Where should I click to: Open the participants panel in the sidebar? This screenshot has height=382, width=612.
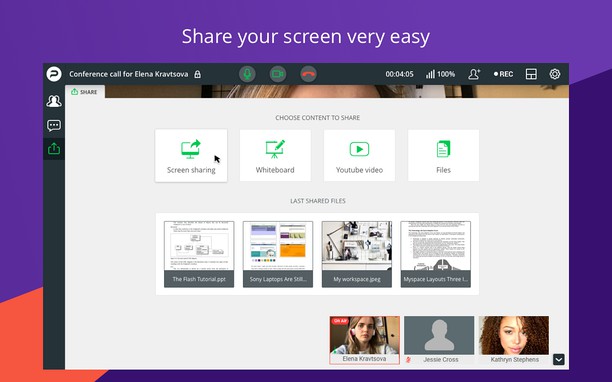point(54,101)
